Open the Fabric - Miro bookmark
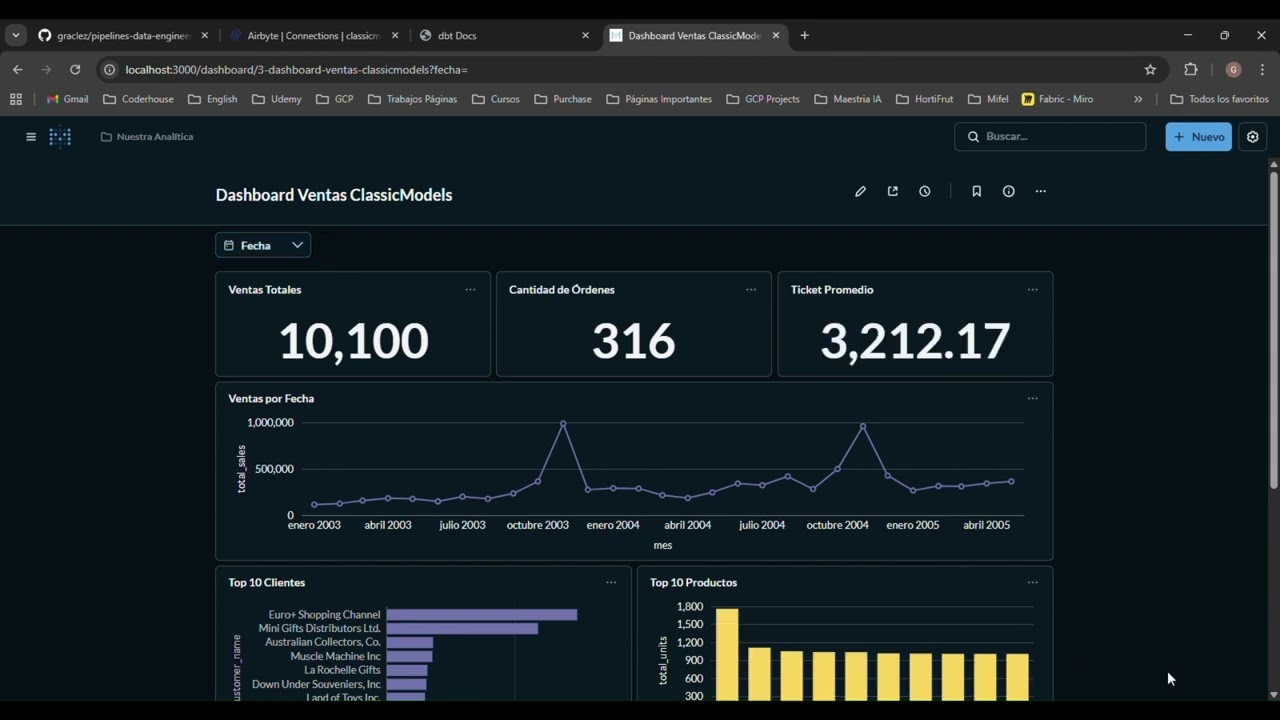This screenshot has height=720, width=1280. coord(1057,99)
